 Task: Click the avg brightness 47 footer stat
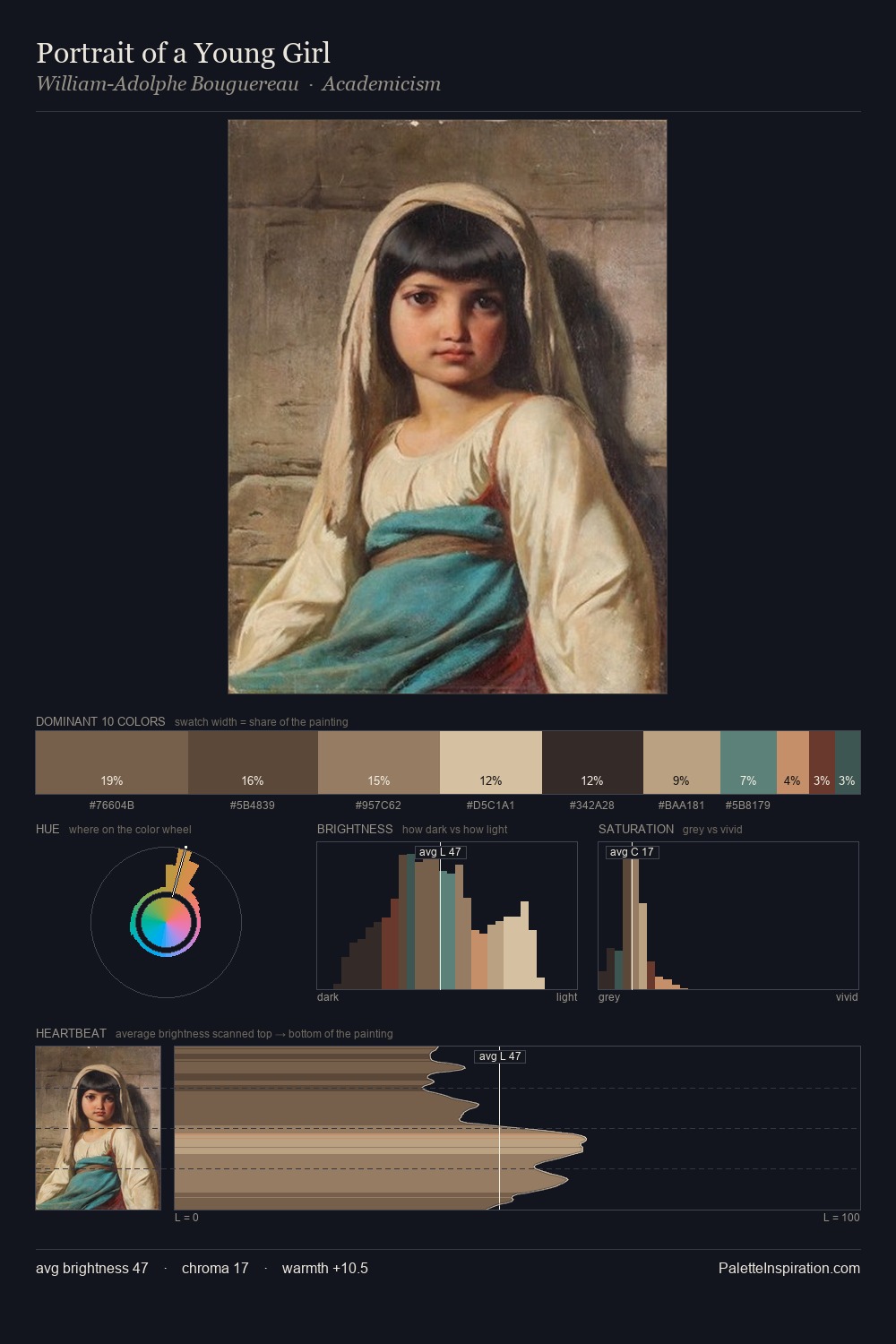pos(92,1268)
